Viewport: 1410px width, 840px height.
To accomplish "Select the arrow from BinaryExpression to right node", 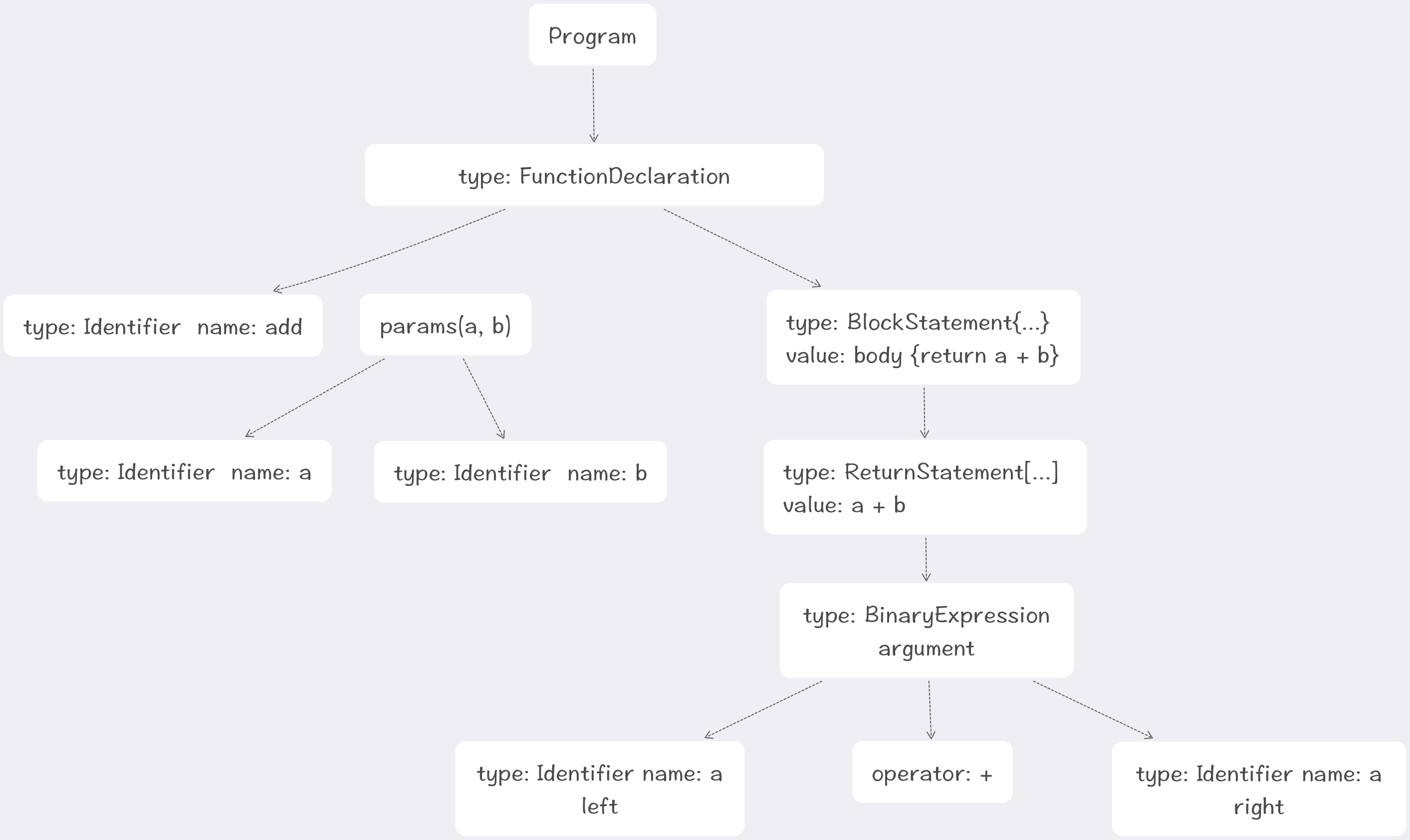I will pos(1093,710).
